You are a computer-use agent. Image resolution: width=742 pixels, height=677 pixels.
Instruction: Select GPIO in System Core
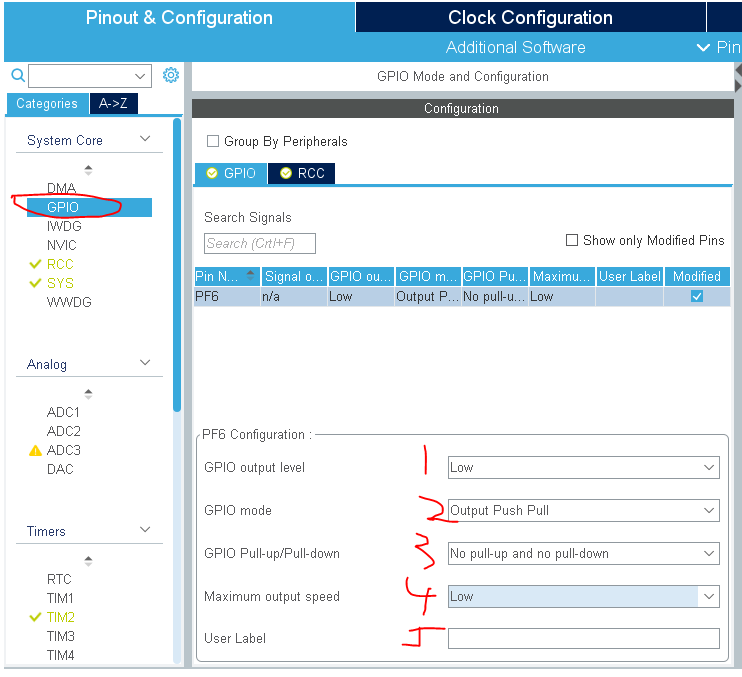[x=89, y=207]
